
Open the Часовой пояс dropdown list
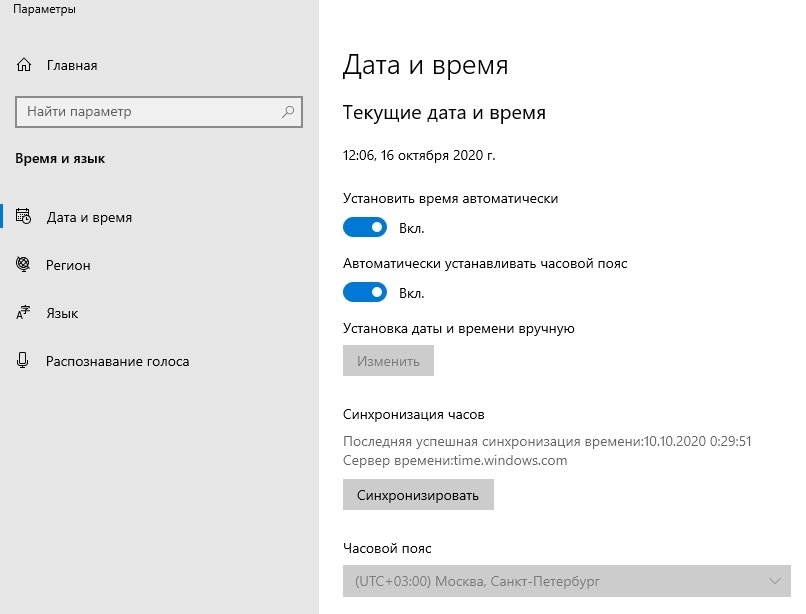pos(560,581)
